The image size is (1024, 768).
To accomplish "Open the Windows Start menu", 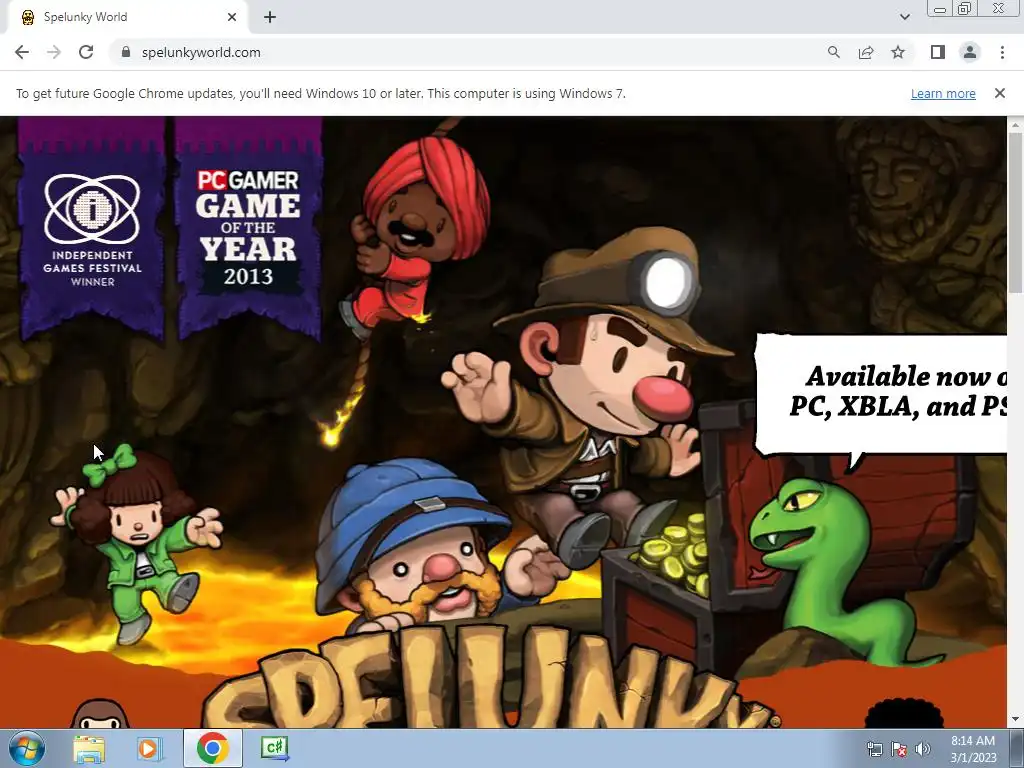I will 27,748.
